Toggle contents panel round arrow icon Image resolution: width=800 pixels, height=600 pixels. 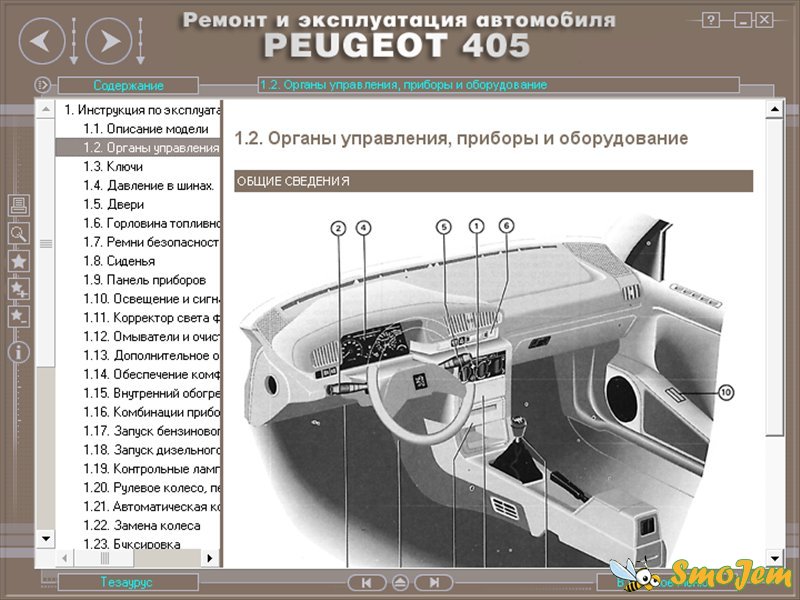42,84
